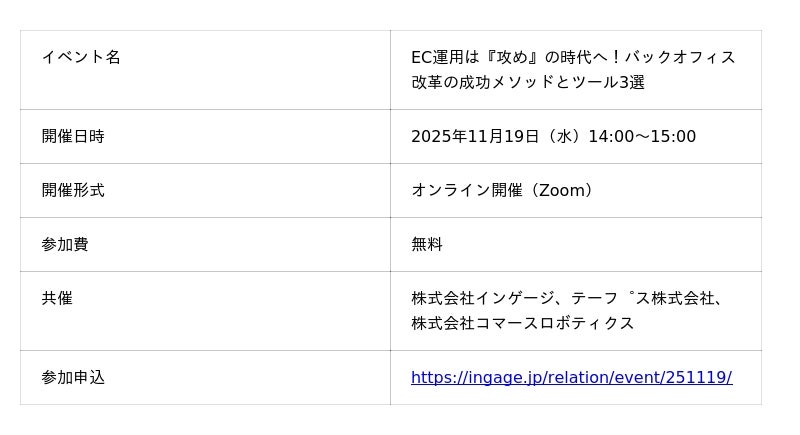Open the ingage.jp event registration link
Screen dimensions: 800x435
(x=571, y=377)
